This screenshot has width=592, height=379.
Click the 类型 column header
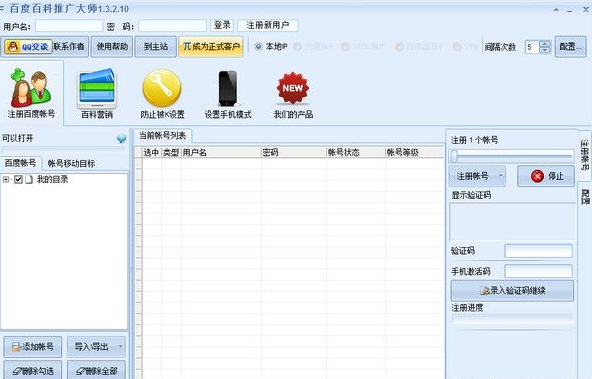coord(171,153)
